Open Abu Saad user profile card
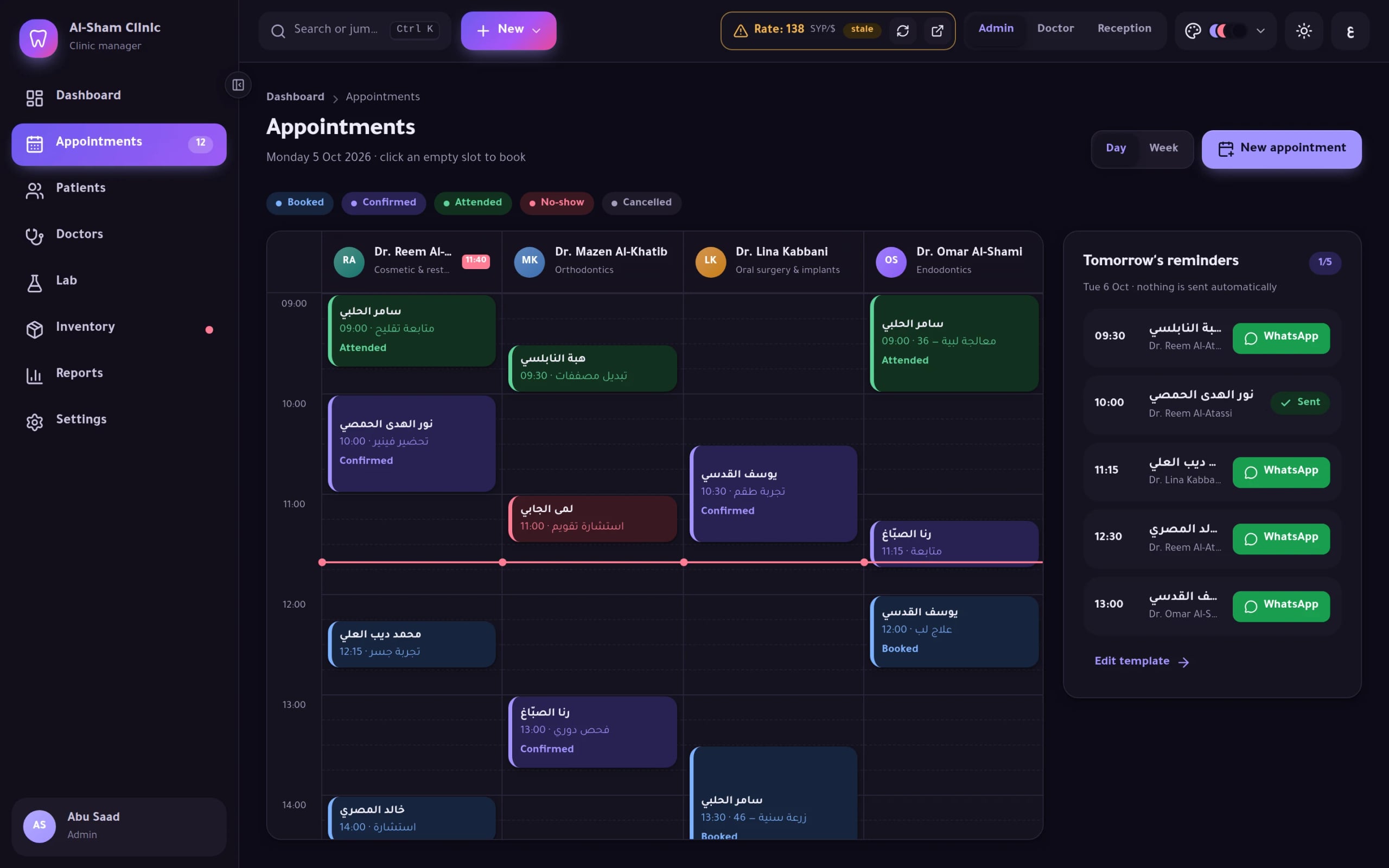 pos(119,827)
